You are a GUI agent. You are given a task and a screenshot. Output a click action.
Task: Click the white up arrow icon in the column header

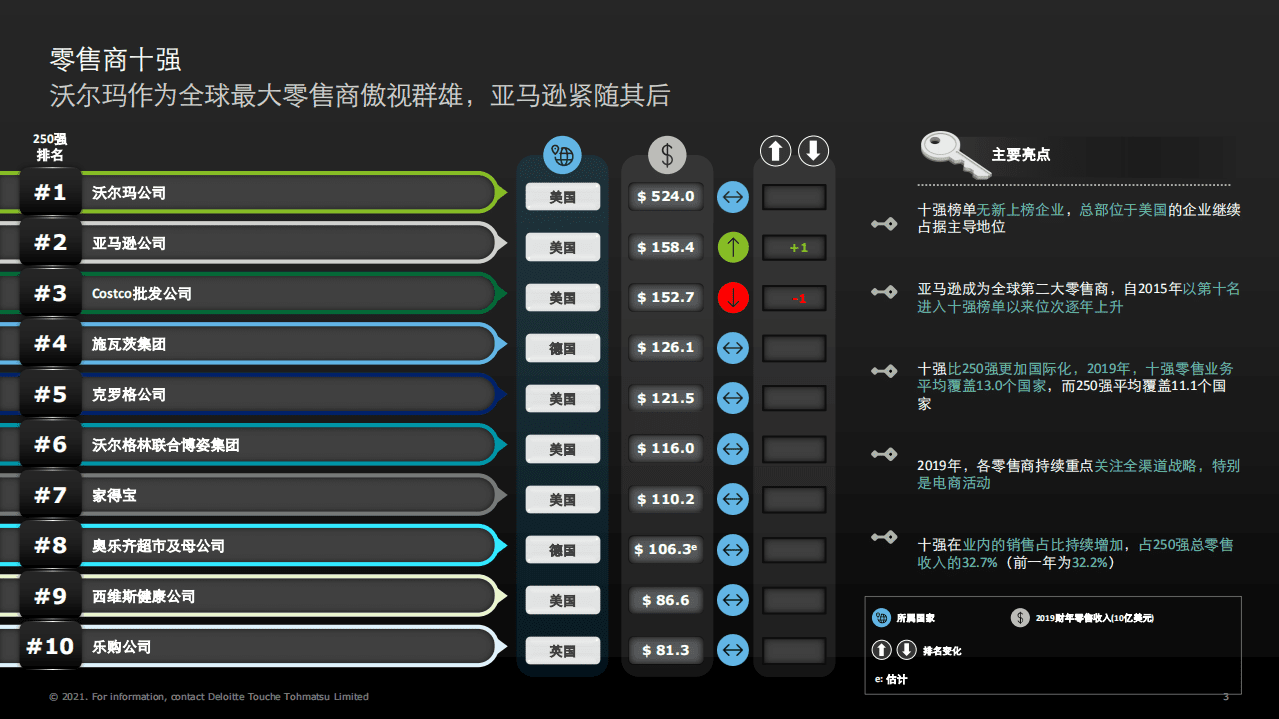coord(776,151)
